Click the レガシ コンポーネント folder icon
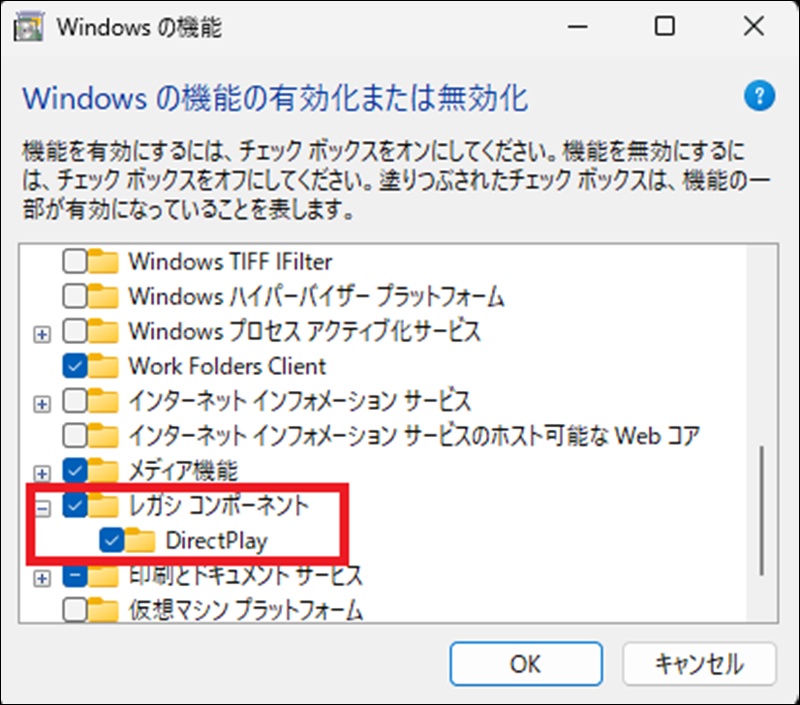This screenshot has height=705, width=800. click(103, 505)
